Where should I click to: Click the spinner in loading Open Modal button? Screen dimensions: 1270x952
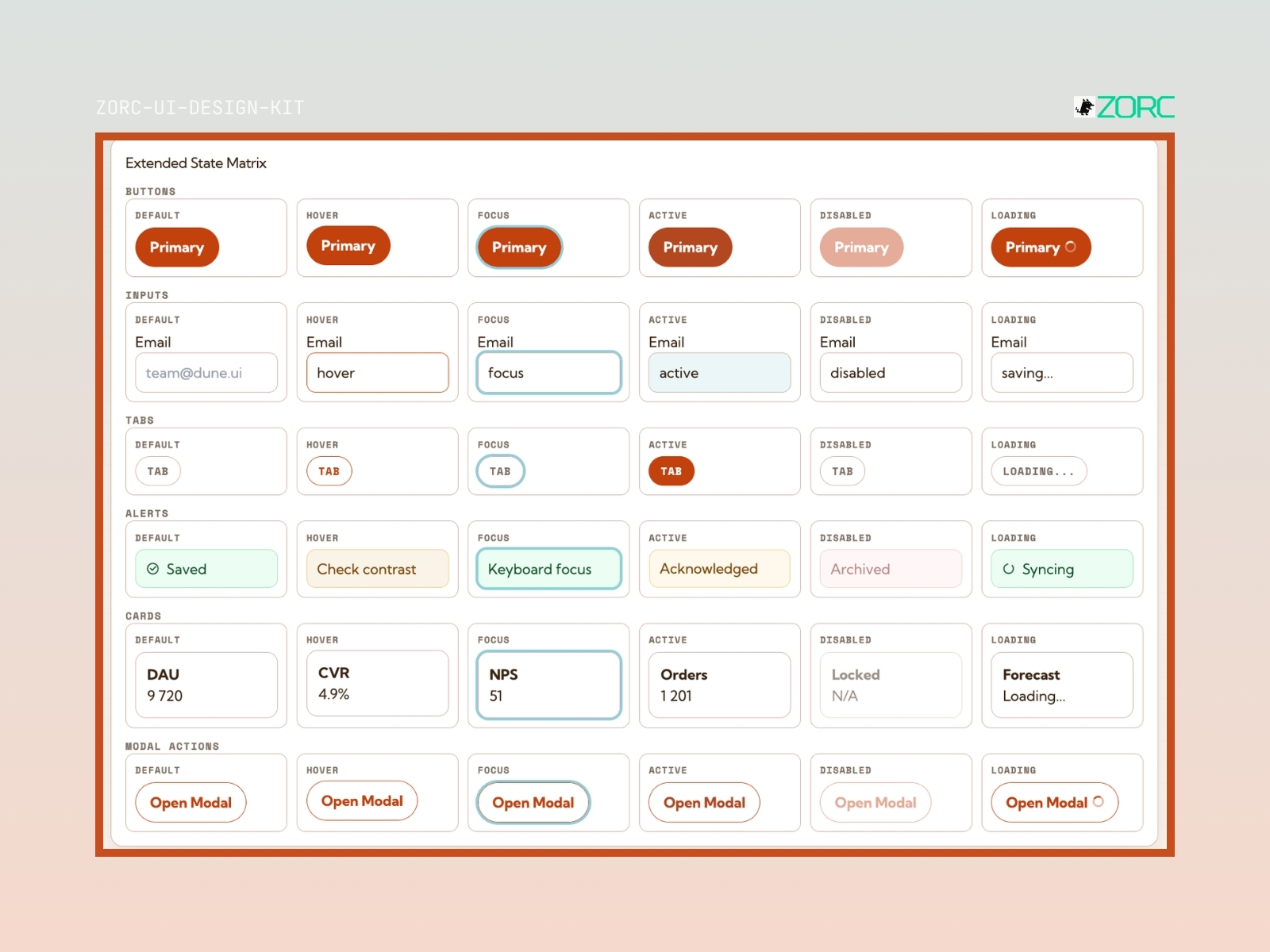coord(1098,802)
